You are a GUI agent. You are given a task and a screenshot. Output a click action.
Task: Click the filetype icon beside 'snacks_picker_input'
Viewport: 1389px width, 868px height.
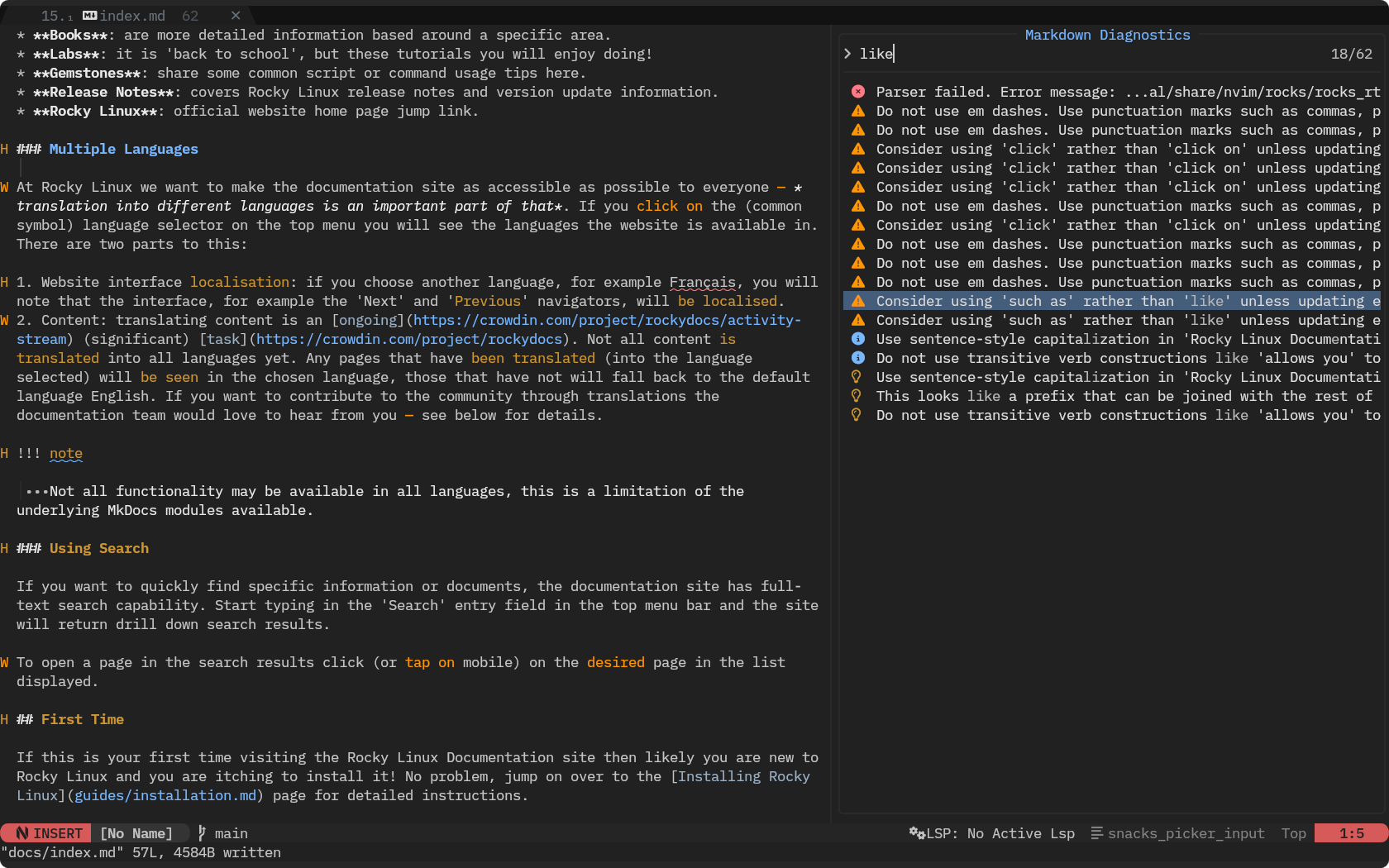(1097, 833)
